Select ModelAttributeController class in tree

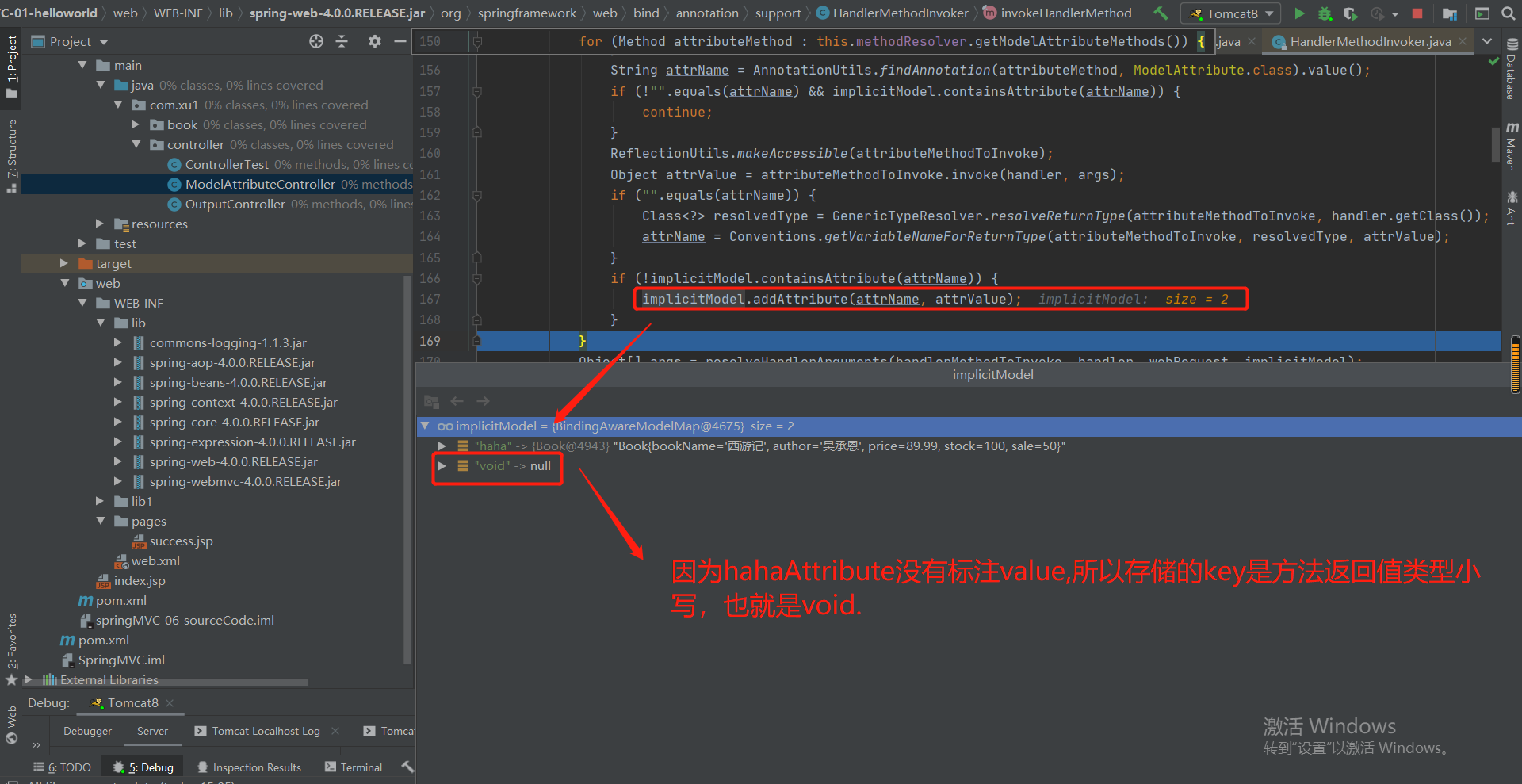[260, 184]
